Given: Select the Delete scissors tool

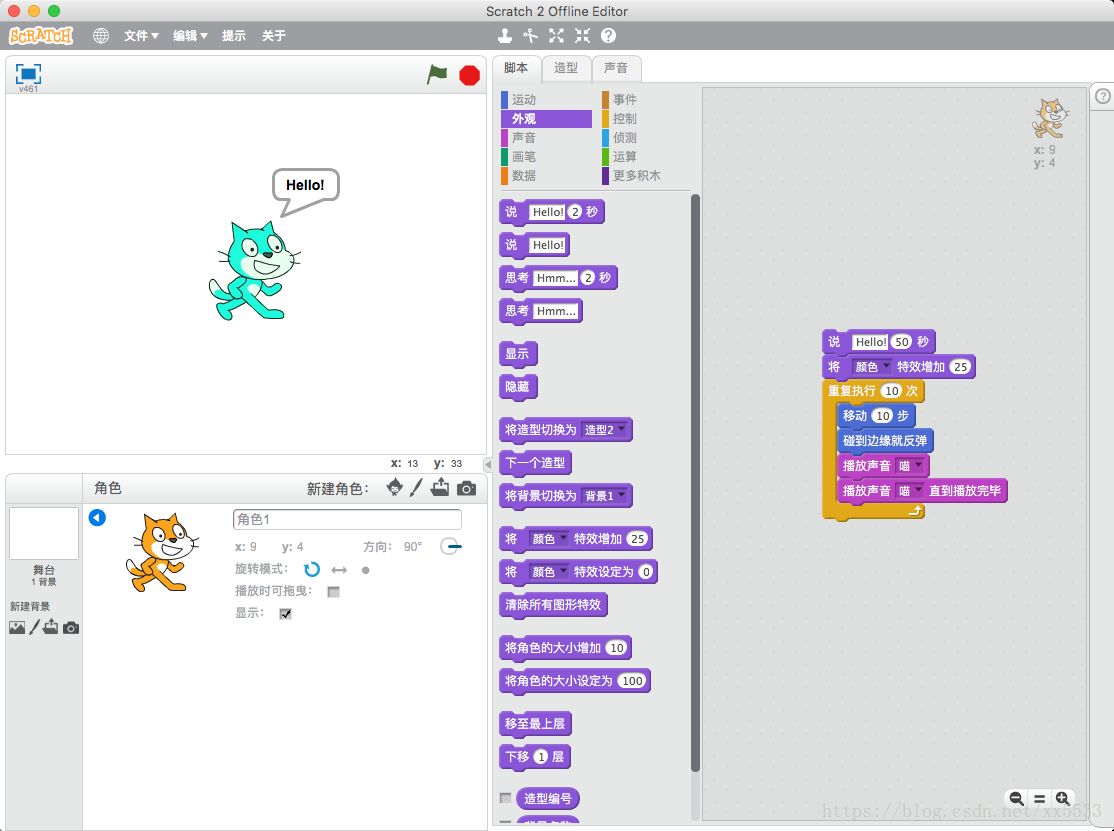Looking at the screenshot, I should (x=531, y=36).
